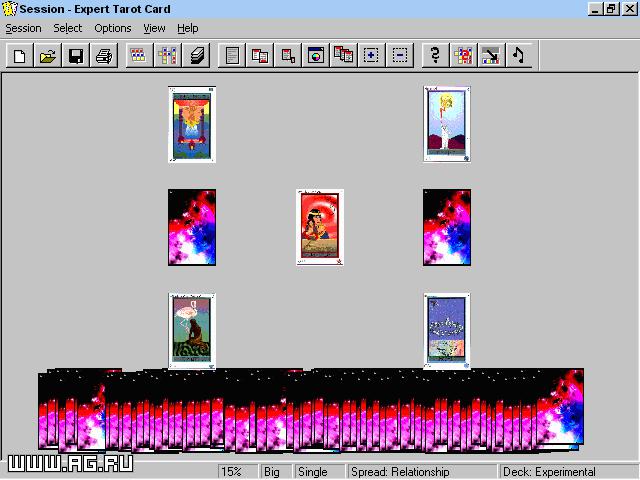
Task: Flip the face-down card on middle left
Action: 192,227
